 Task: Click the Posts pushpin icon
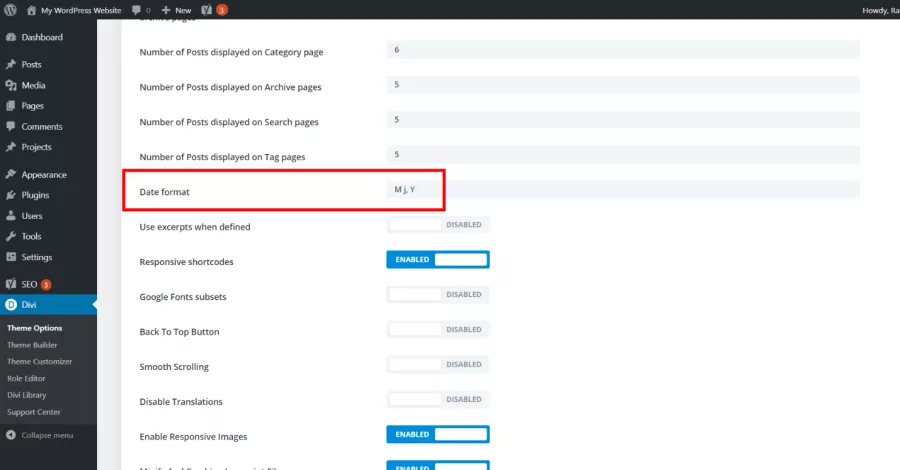[11, 64]
